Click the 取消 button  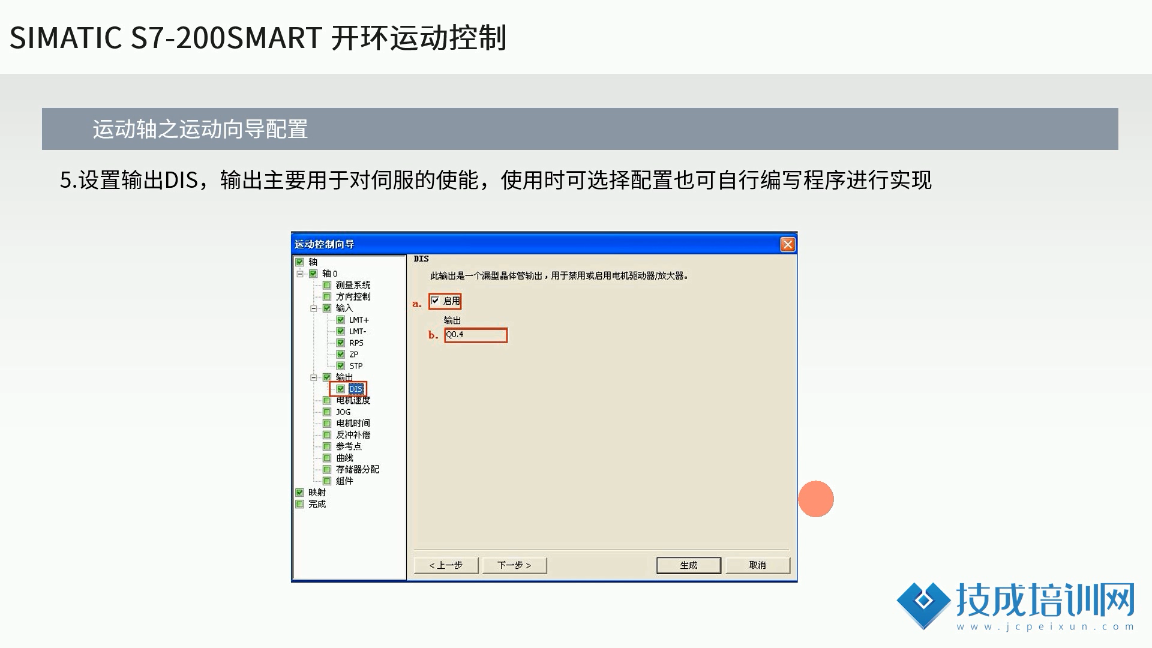pos(757,565)
